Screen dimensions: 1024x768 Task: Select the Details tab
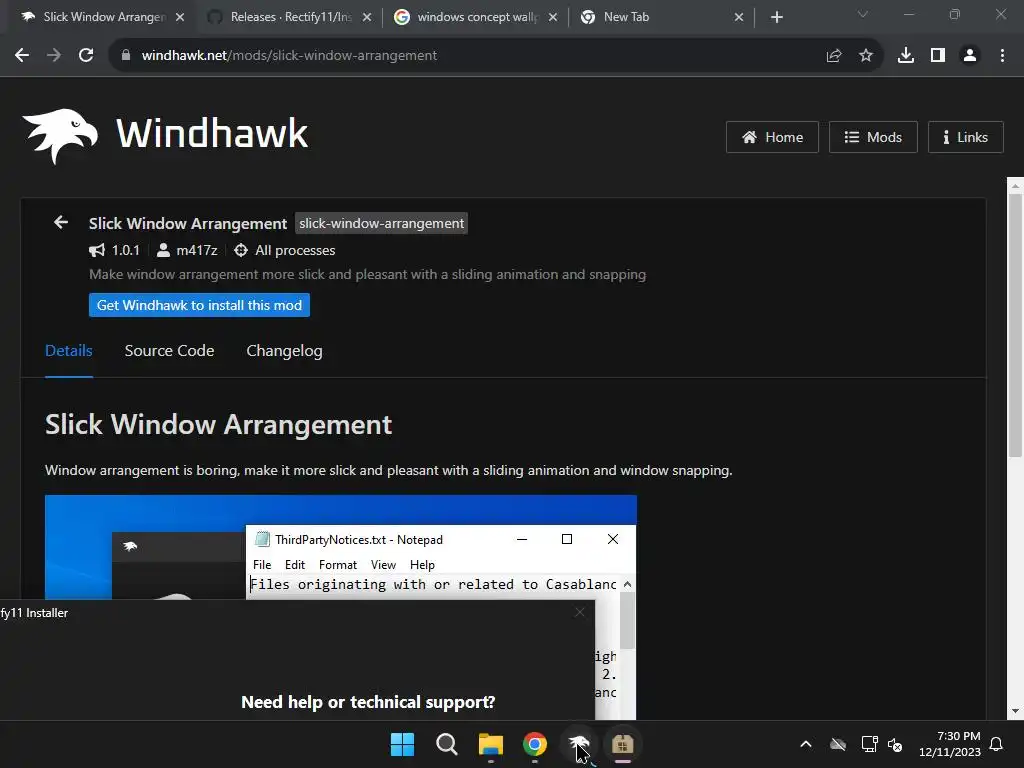click(x=69, y=351)
